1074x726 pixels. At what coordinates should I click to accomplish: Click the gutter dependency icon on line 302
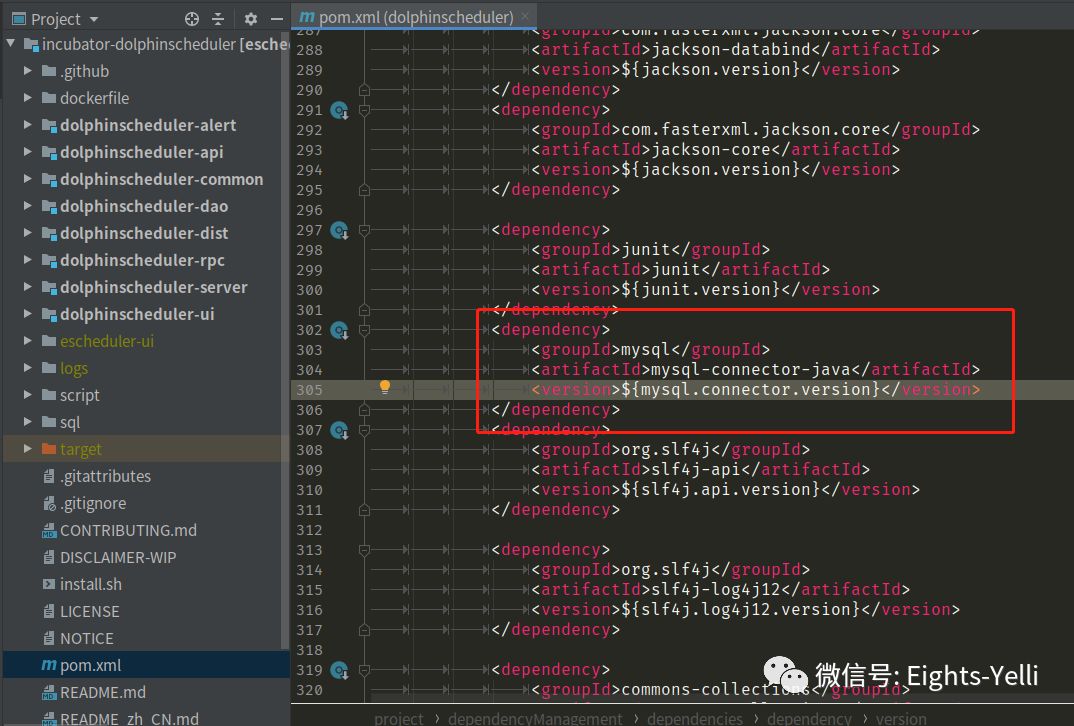click(340, 330)
